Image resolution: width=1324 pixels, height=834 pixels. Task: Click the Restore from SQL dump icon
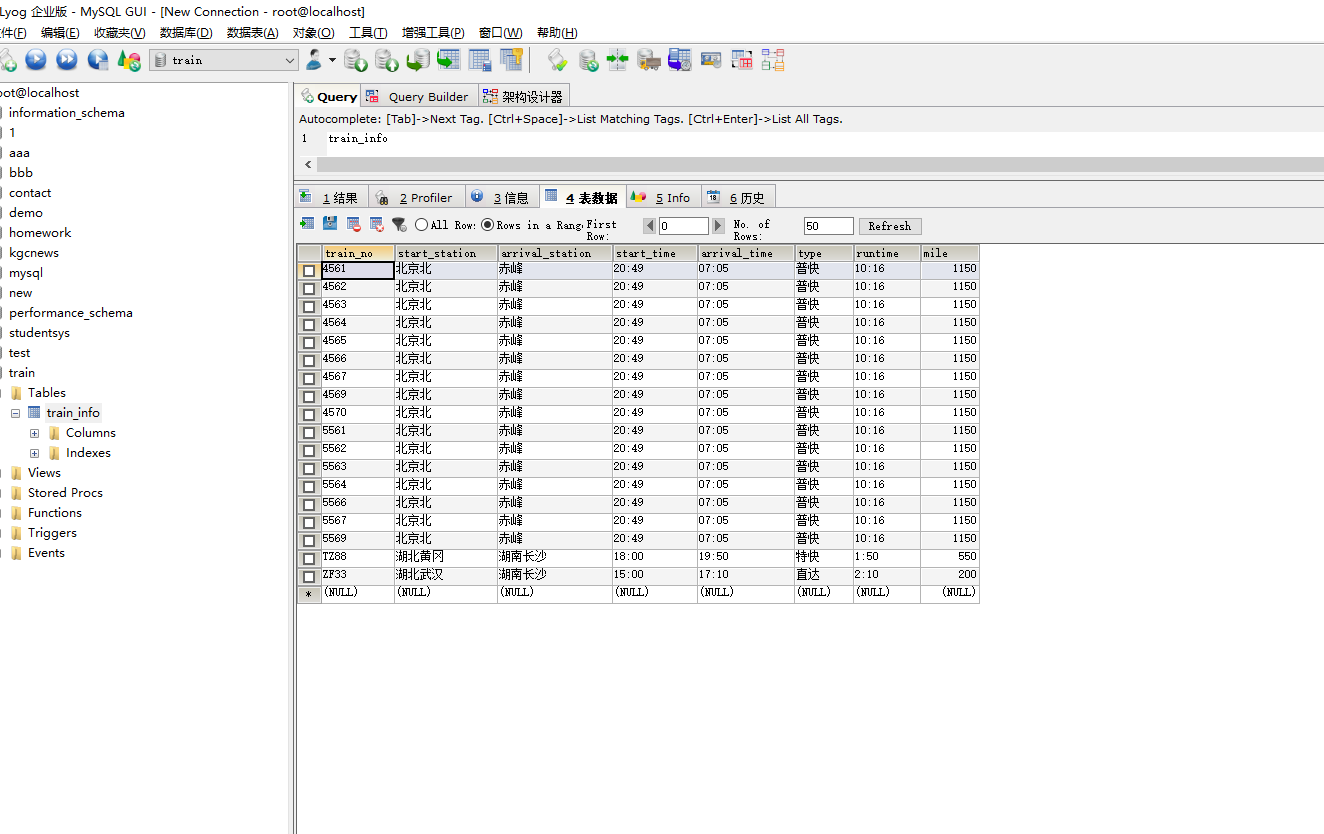pos(418,60)
